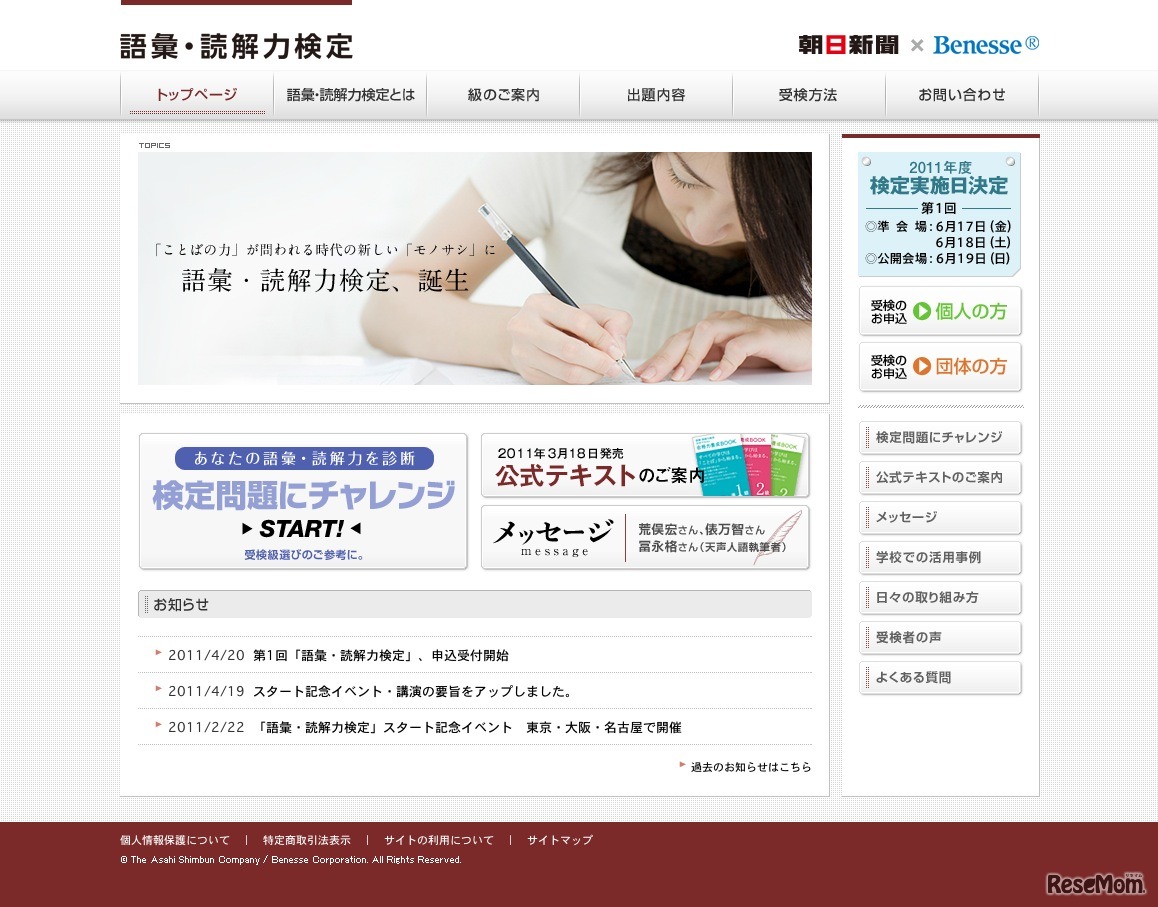Click the あなたの語彙・読解力を診断 blue pill label
Screen dimensions: 1158x907
304,458
